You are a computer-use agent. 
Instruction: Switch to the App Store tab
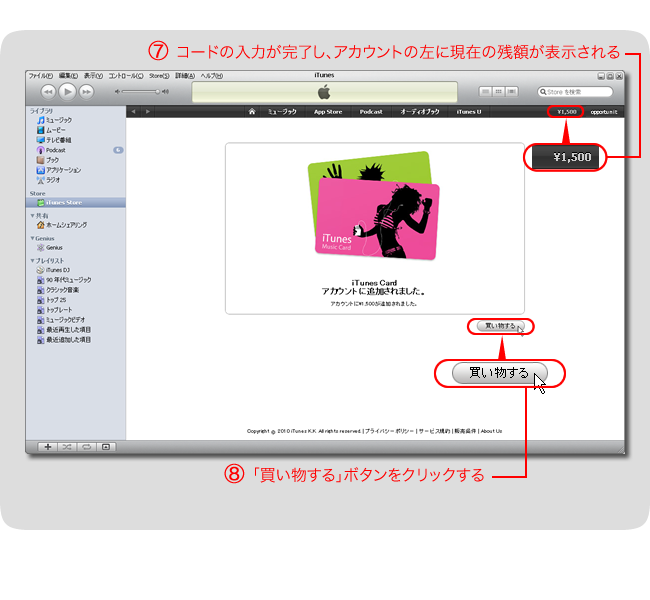tap(327, 112)
